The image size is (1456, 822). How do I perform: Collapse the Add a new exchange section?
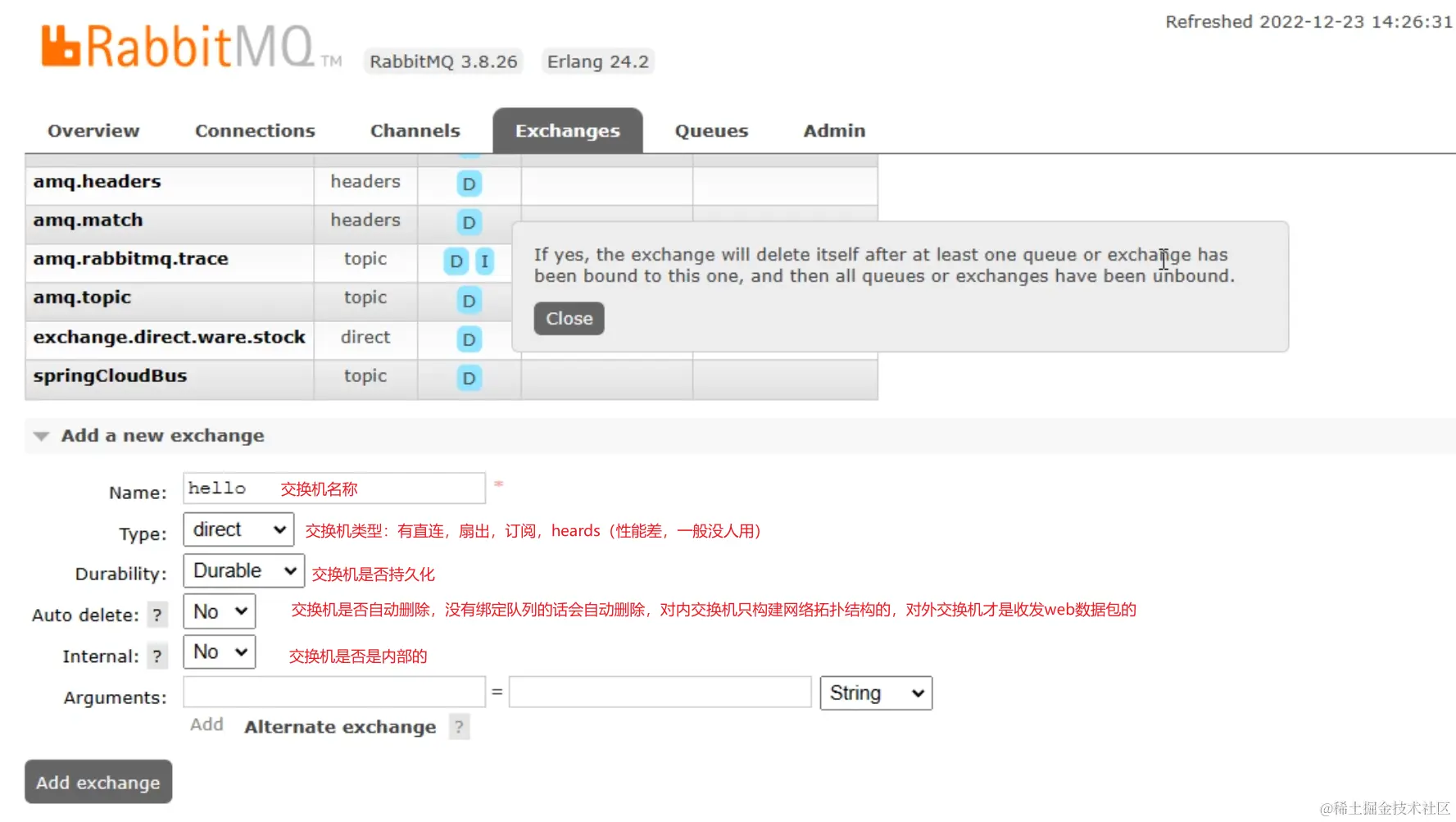click(x=162, y=436)
